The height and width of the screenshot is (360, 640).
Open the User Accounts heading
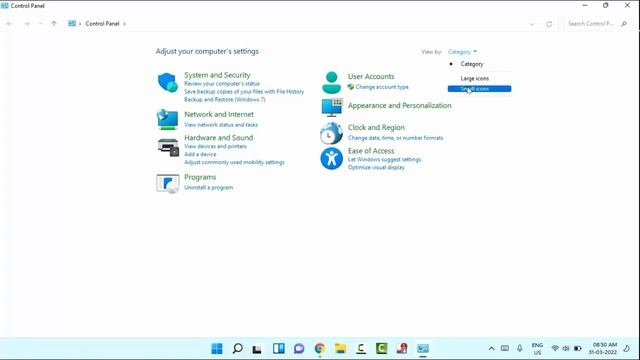(371, 76)
